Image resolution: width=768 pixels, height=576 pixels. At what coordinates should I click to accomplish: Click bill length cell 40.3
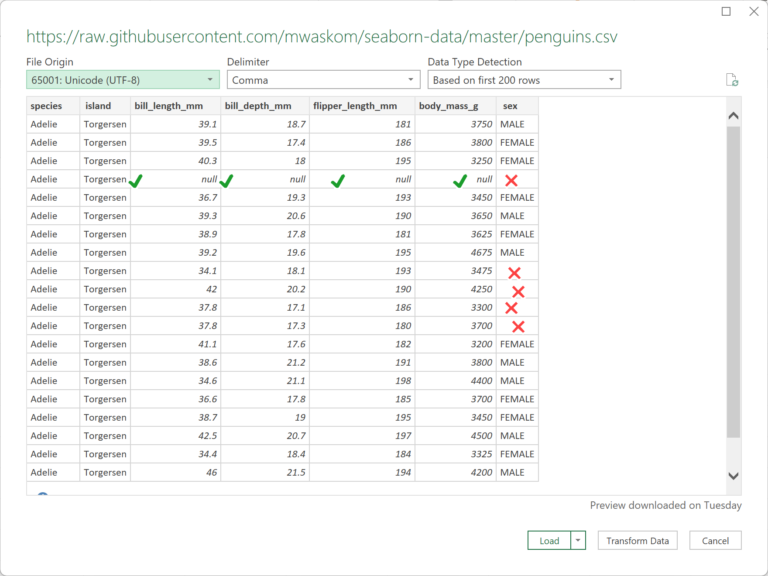point(175,161)
